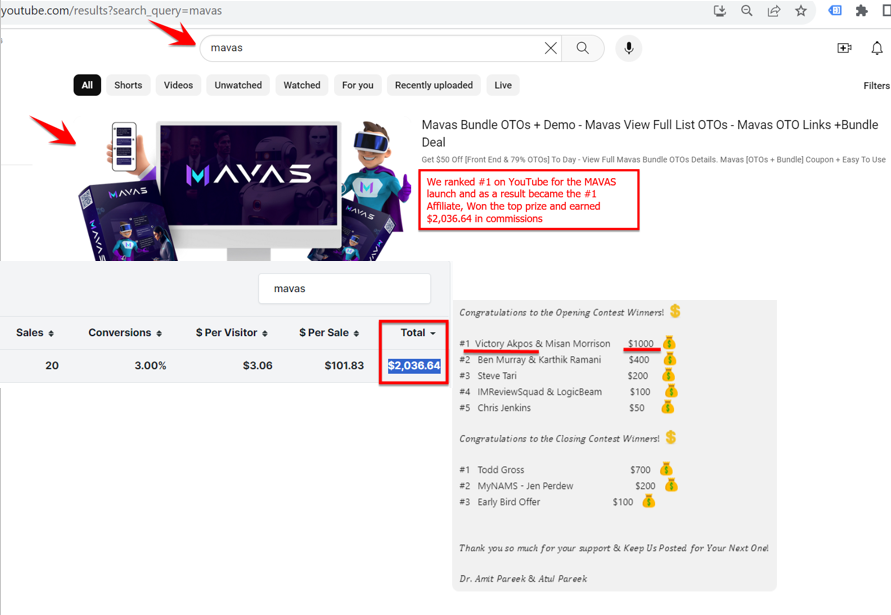
Task: Click the download/install icon in address bar
Action: (719, 11)
